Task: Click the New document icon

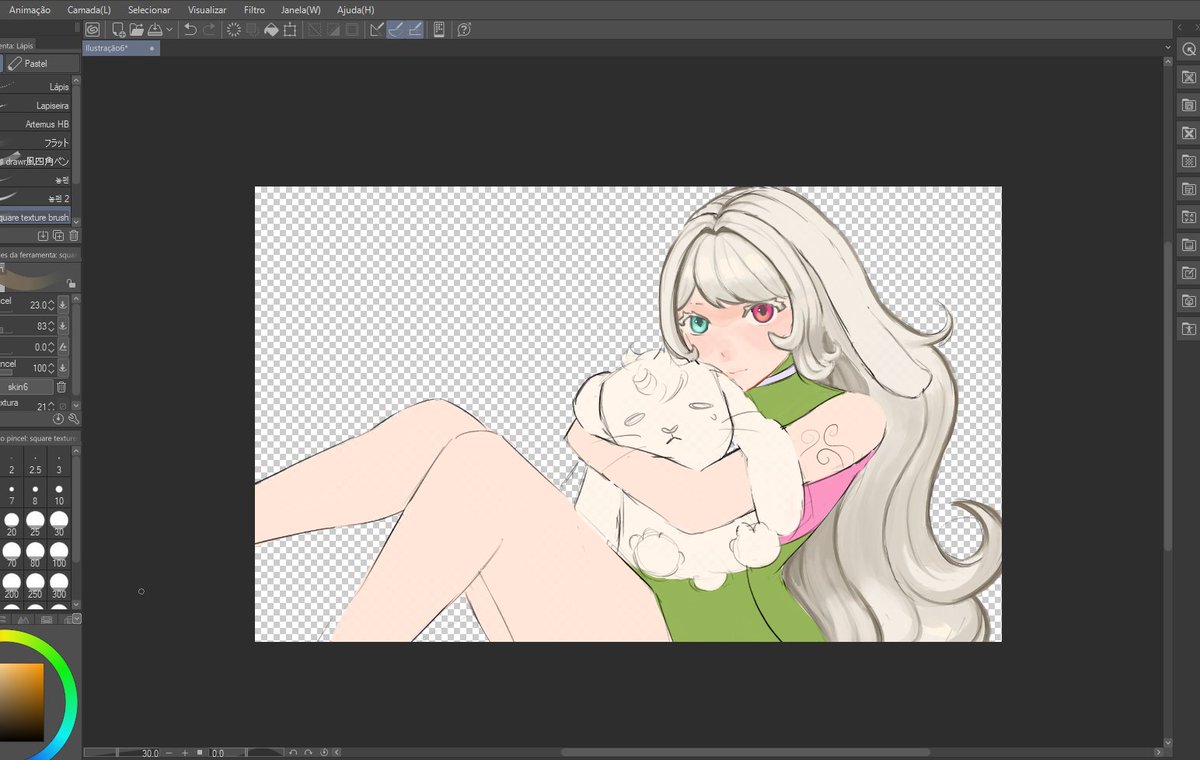Action: [x=118, y=30]
